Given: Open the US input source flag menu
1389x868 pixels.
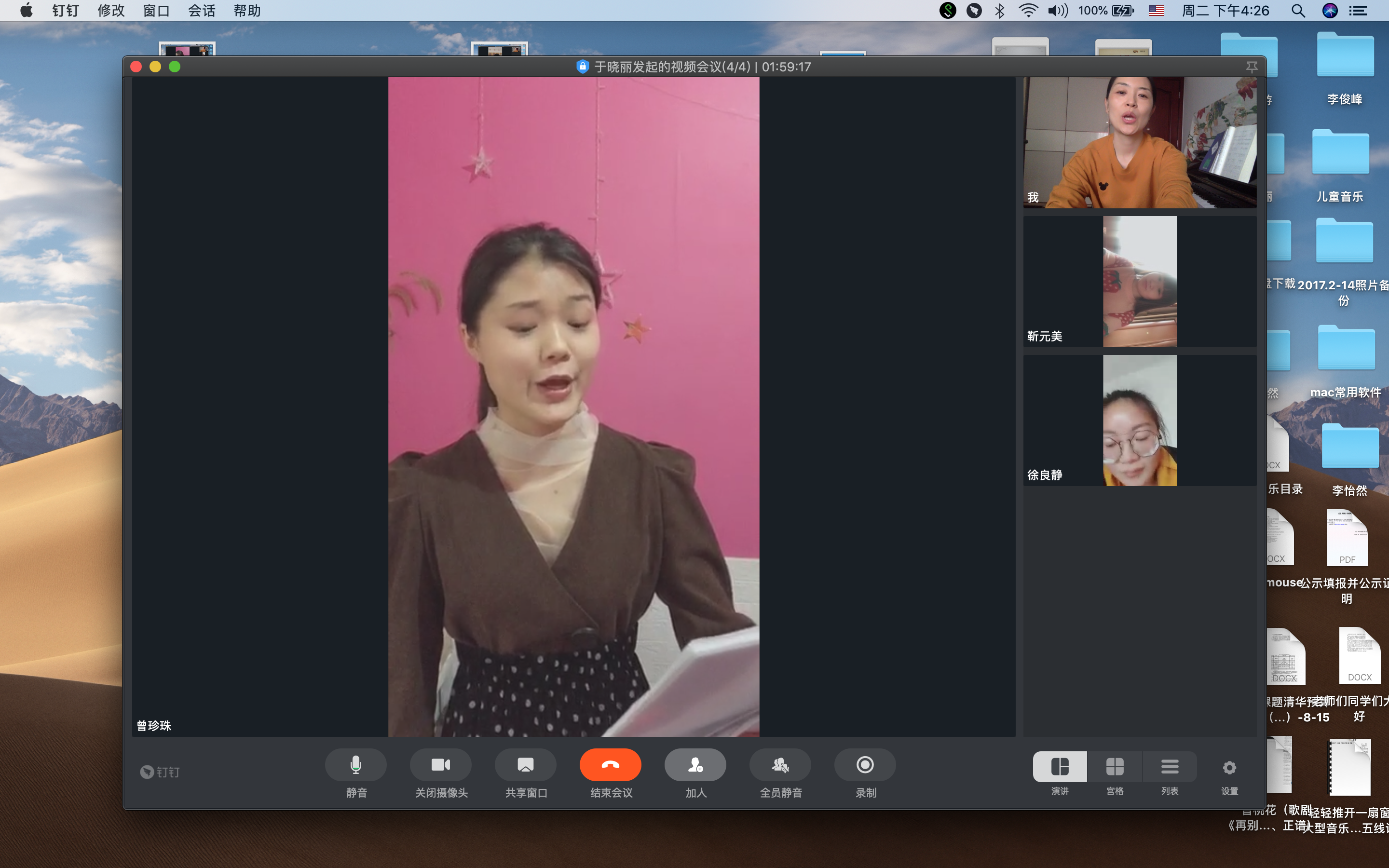Looking at the screenshot, I should coord(1156,10).
